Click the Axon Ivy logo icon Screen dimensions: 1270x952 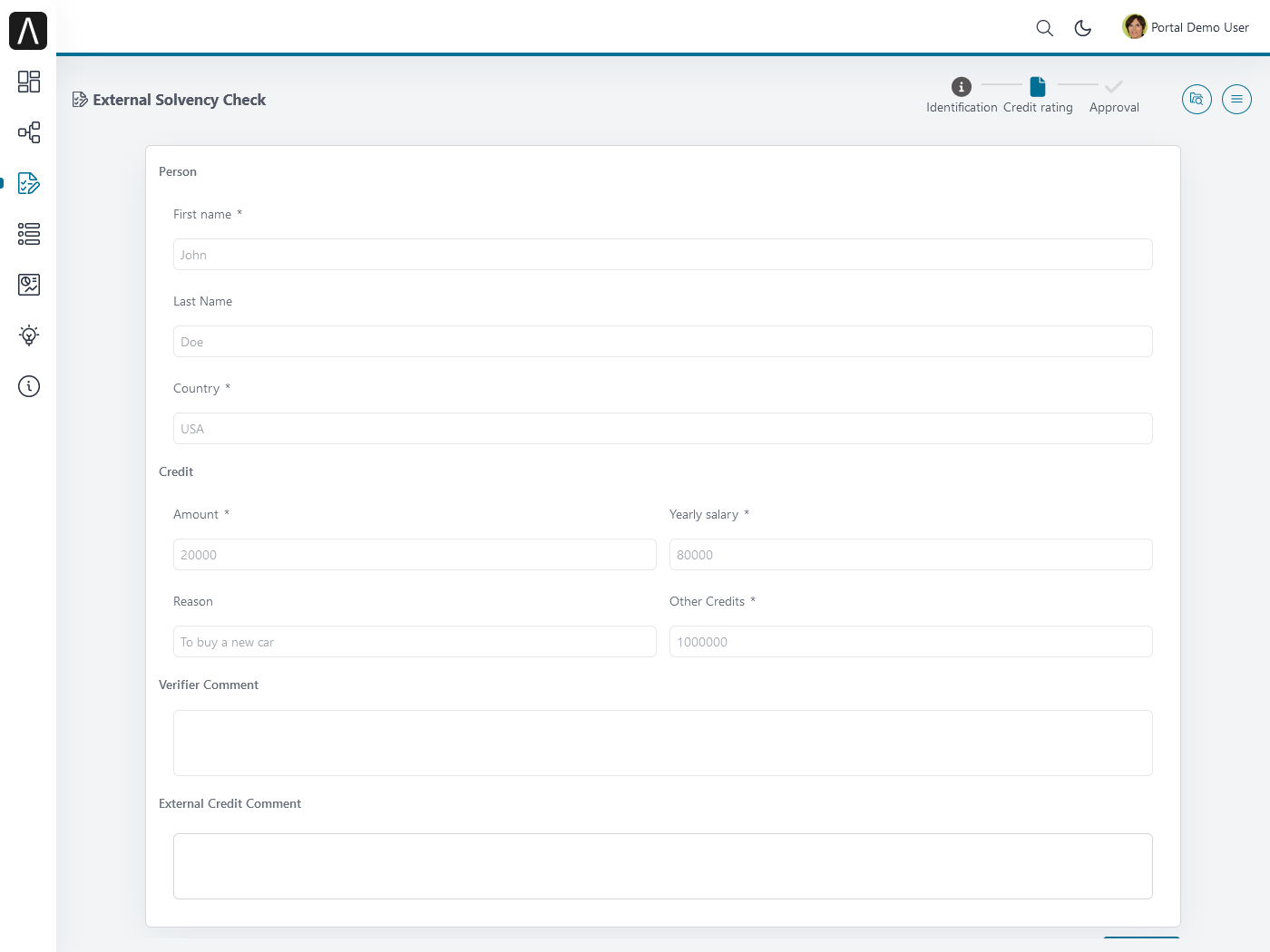point(28,31)
